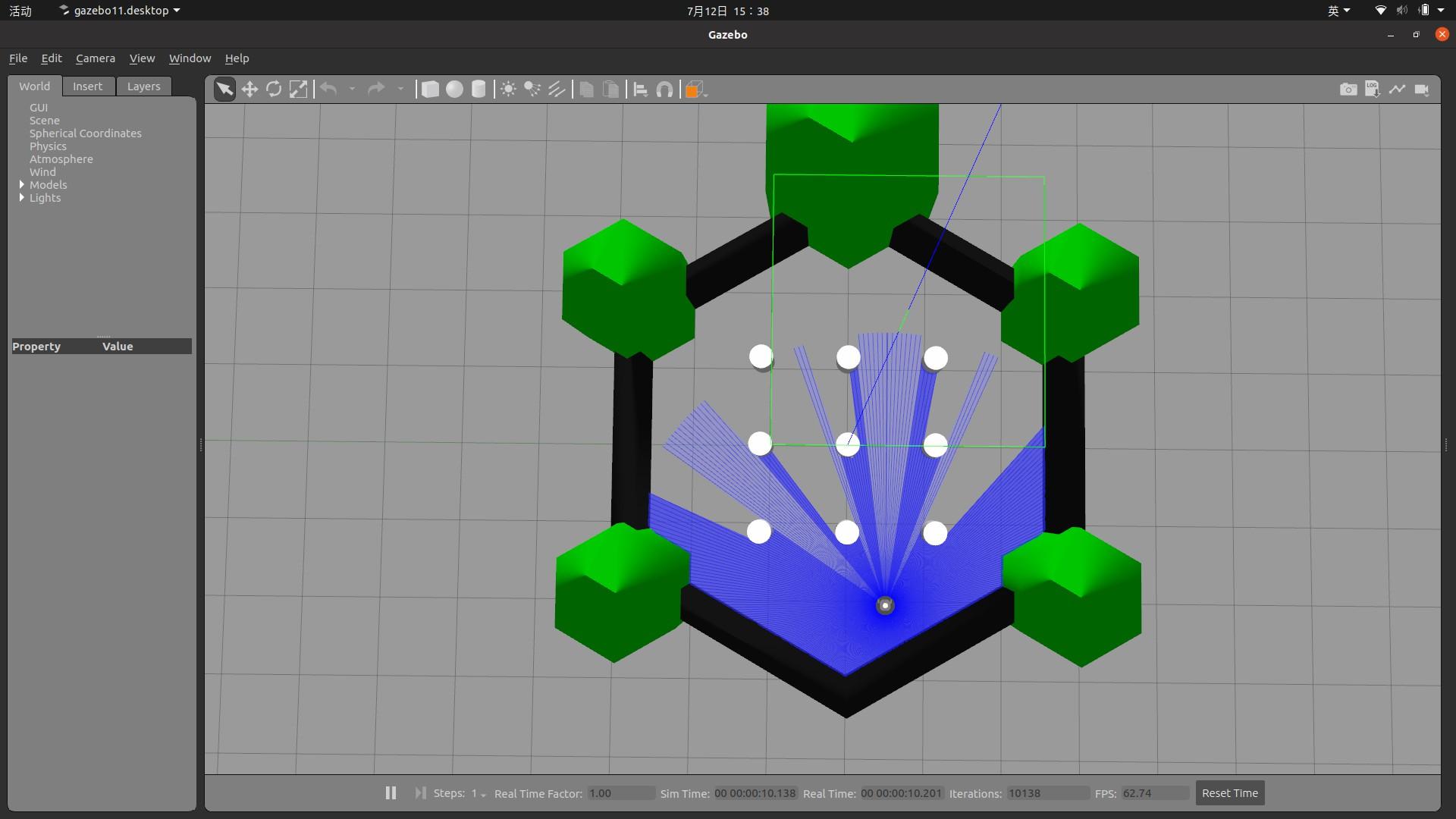Step the simulation forward once
Image resolution: width=1456 pixels, height=819 pixels.
click(420, 793)
